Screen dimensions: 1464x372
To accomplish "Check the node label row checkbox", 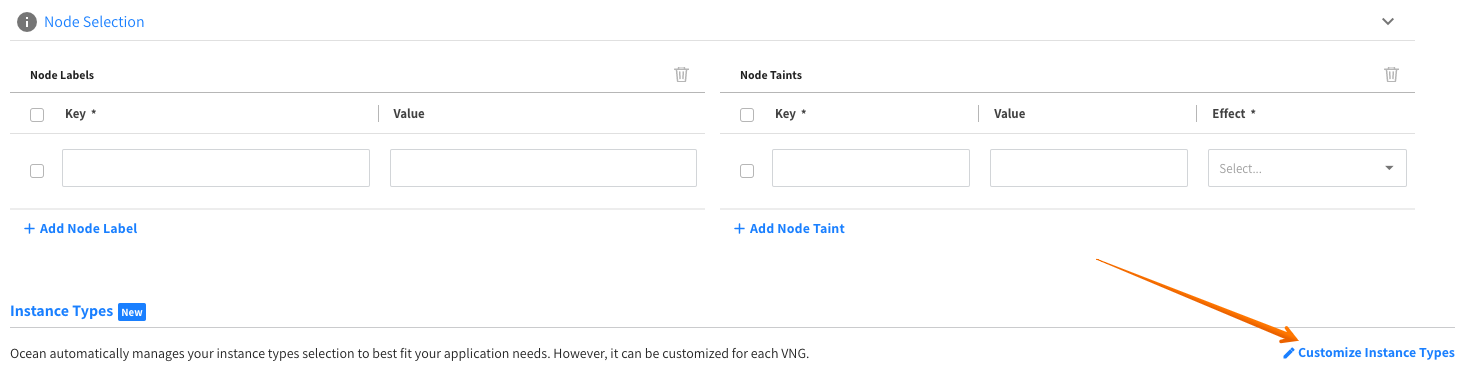I will click(37, 171).
